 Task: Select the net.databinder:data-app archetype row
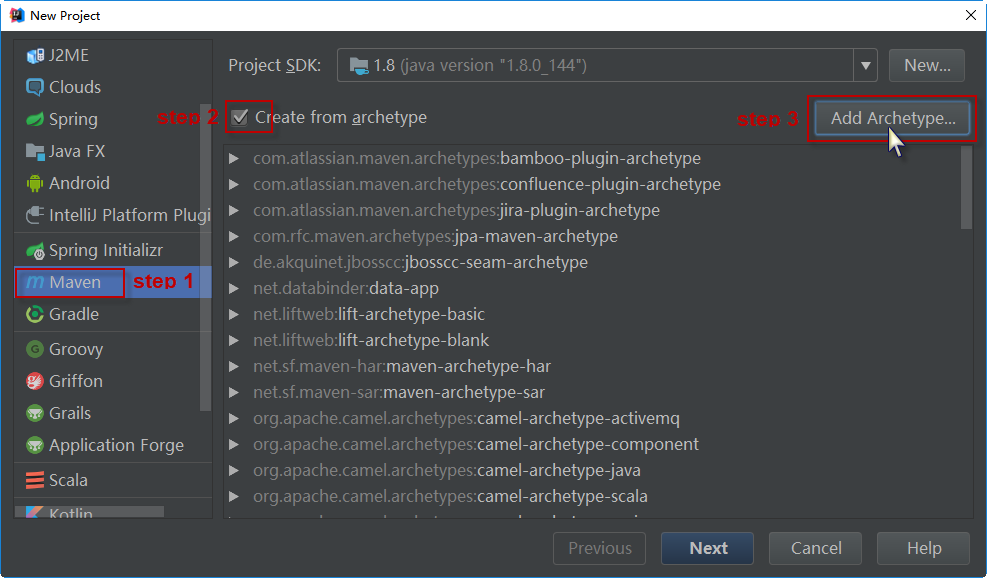click(592, 288)
